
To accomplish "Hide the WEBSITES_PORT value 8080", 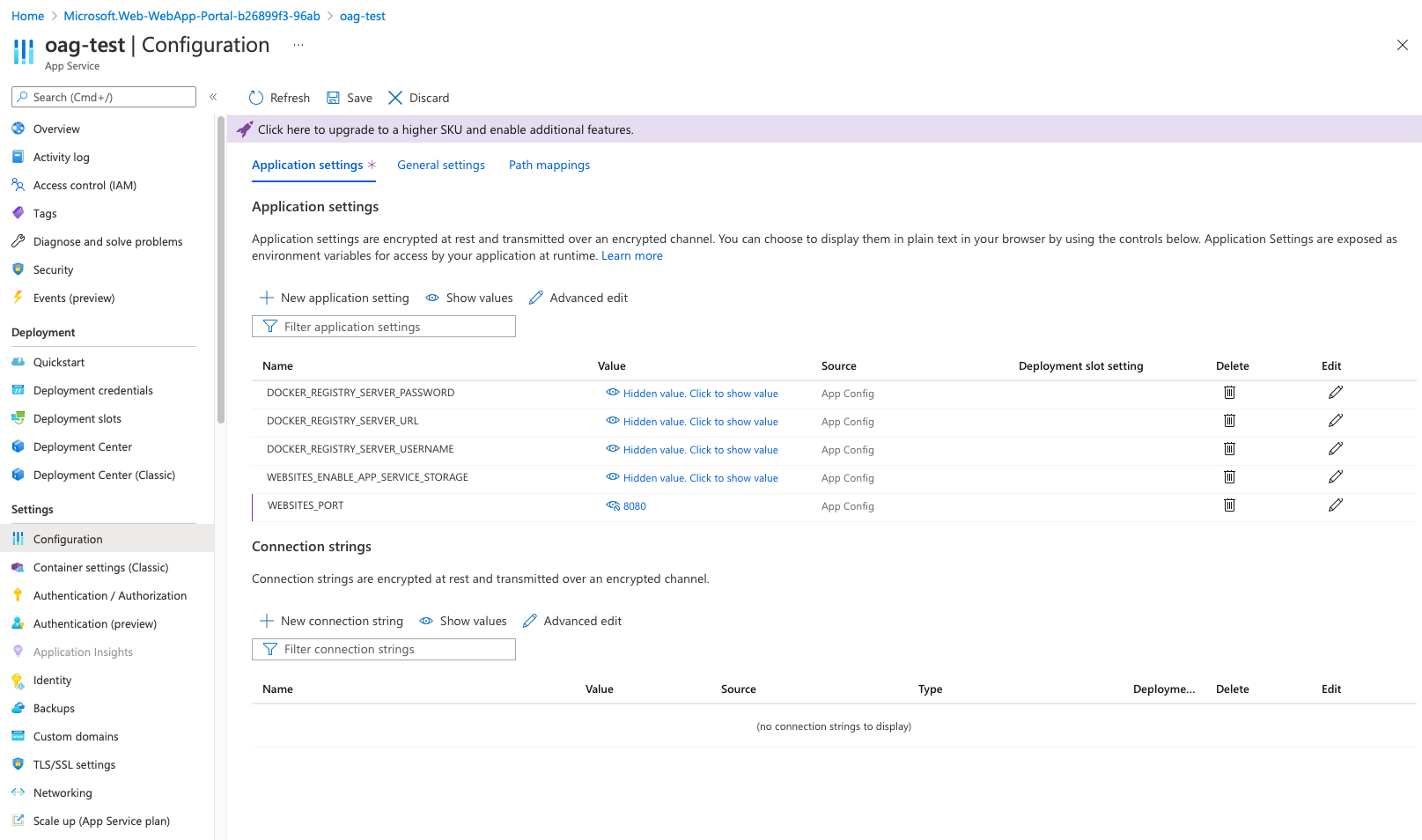I will [613, 506].
